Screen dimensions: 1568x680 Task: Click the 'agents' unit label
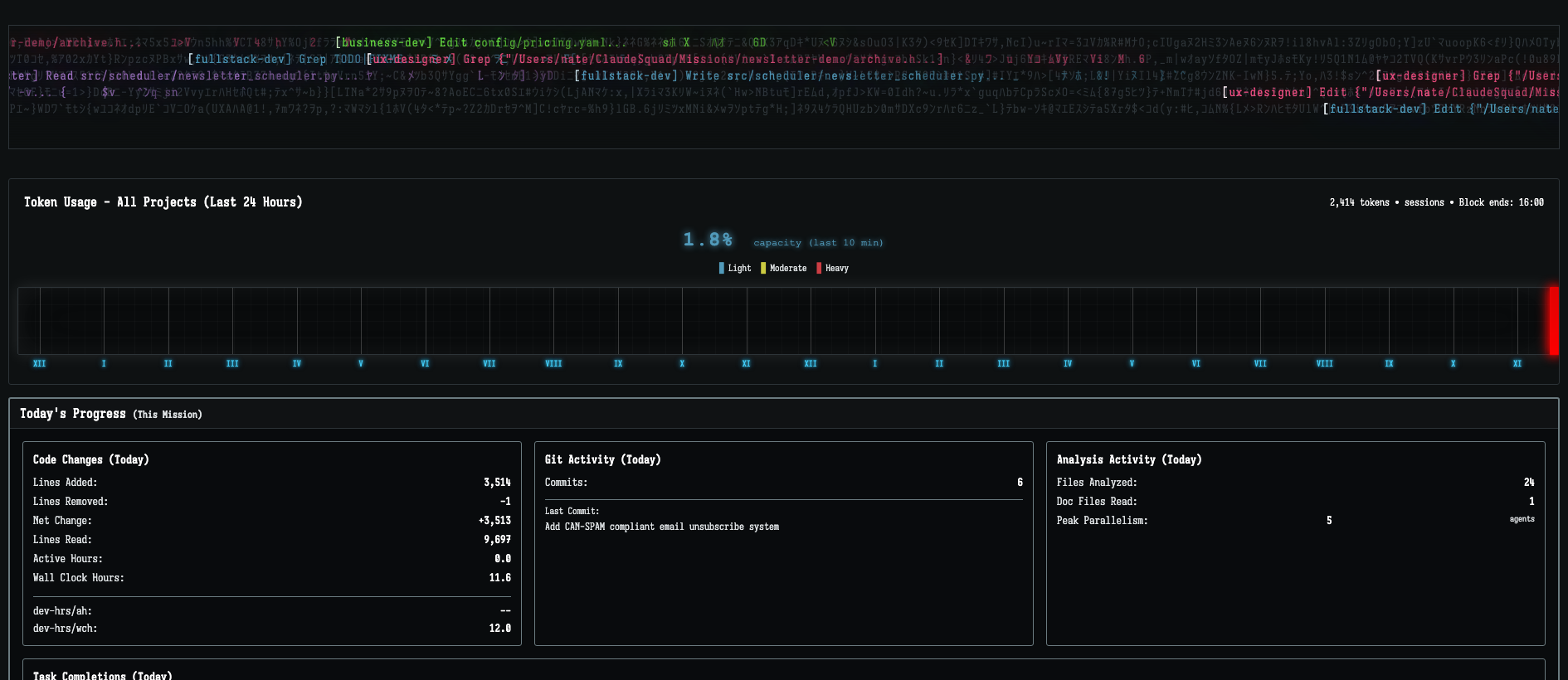tap(1522, 519)
